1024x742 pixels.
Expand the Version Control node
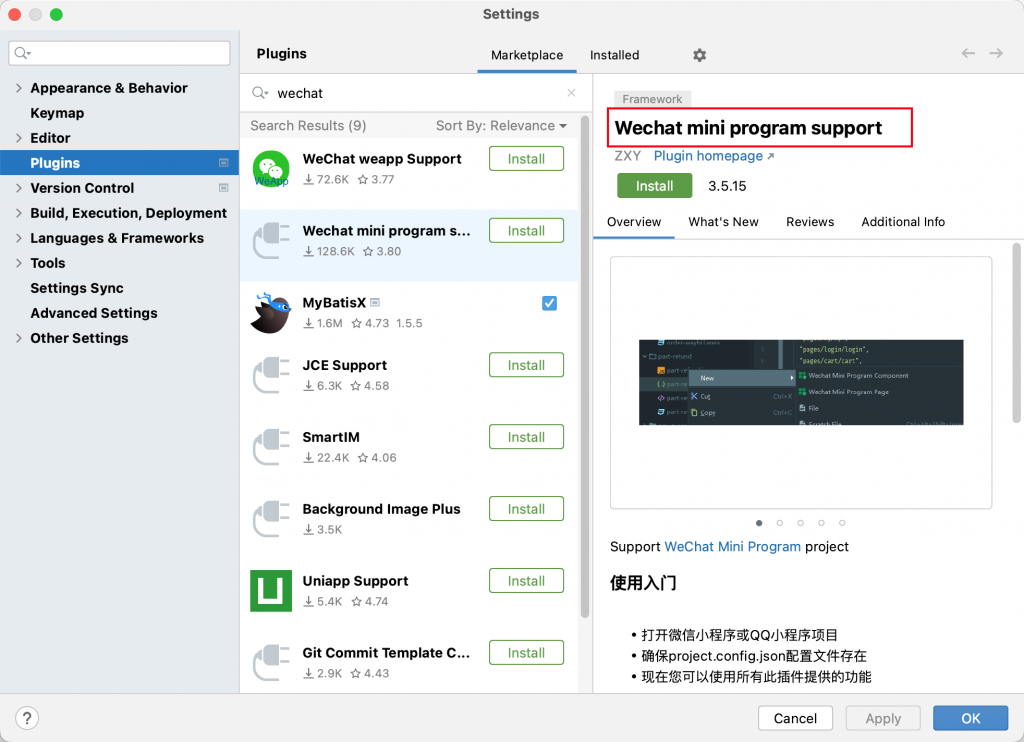[18, 188]
